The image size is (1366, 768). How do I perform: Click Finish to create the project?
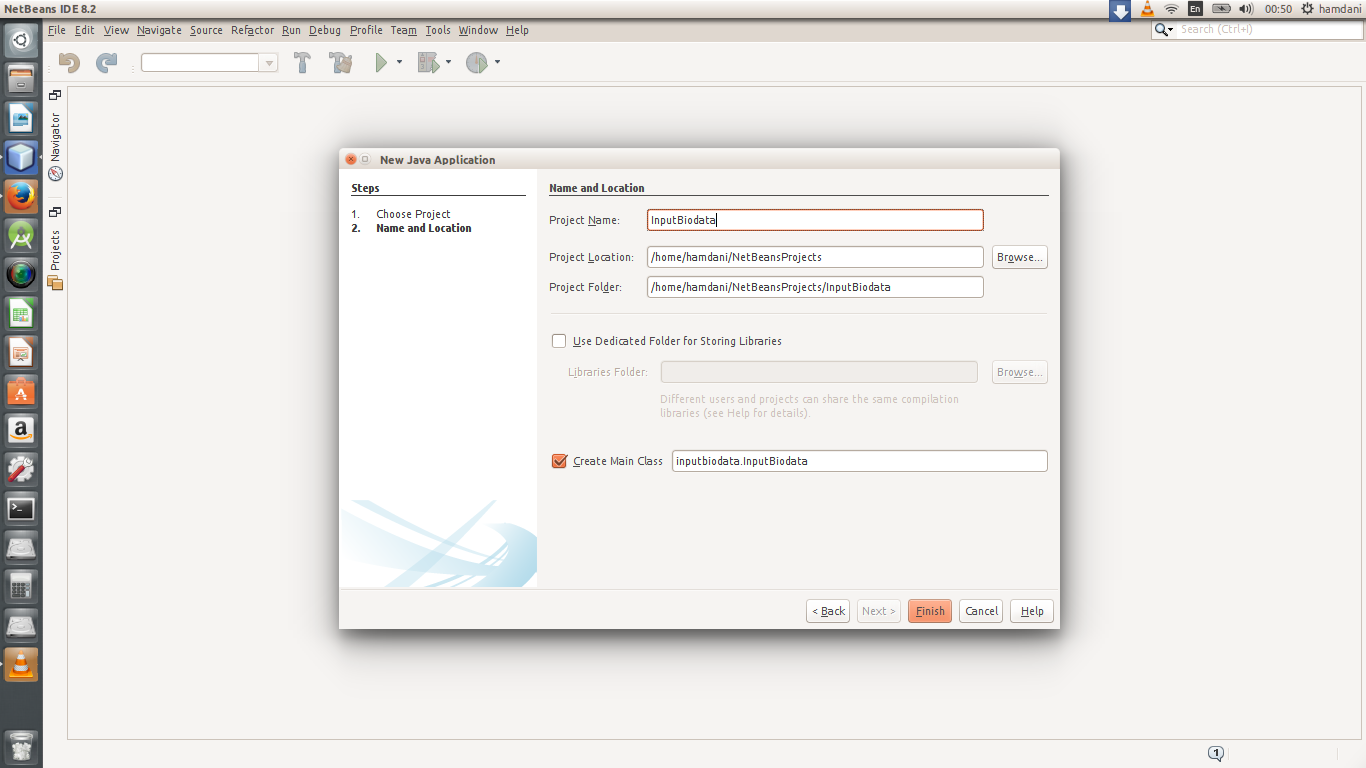coord(930,611)
